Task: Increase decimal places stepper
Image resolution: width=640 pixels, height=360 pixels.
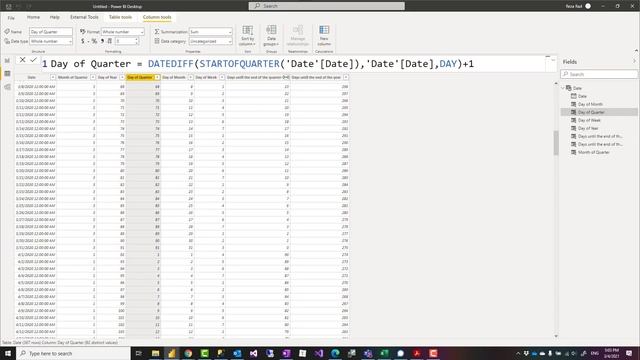Action: (x=137, y=40)
